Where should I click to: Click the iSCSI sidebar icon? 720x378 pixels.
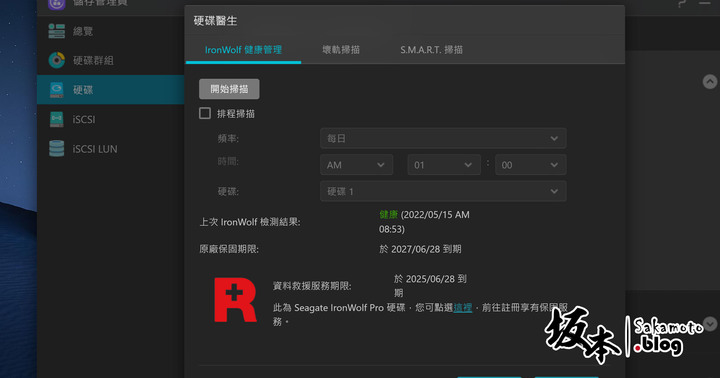point(56,119)
